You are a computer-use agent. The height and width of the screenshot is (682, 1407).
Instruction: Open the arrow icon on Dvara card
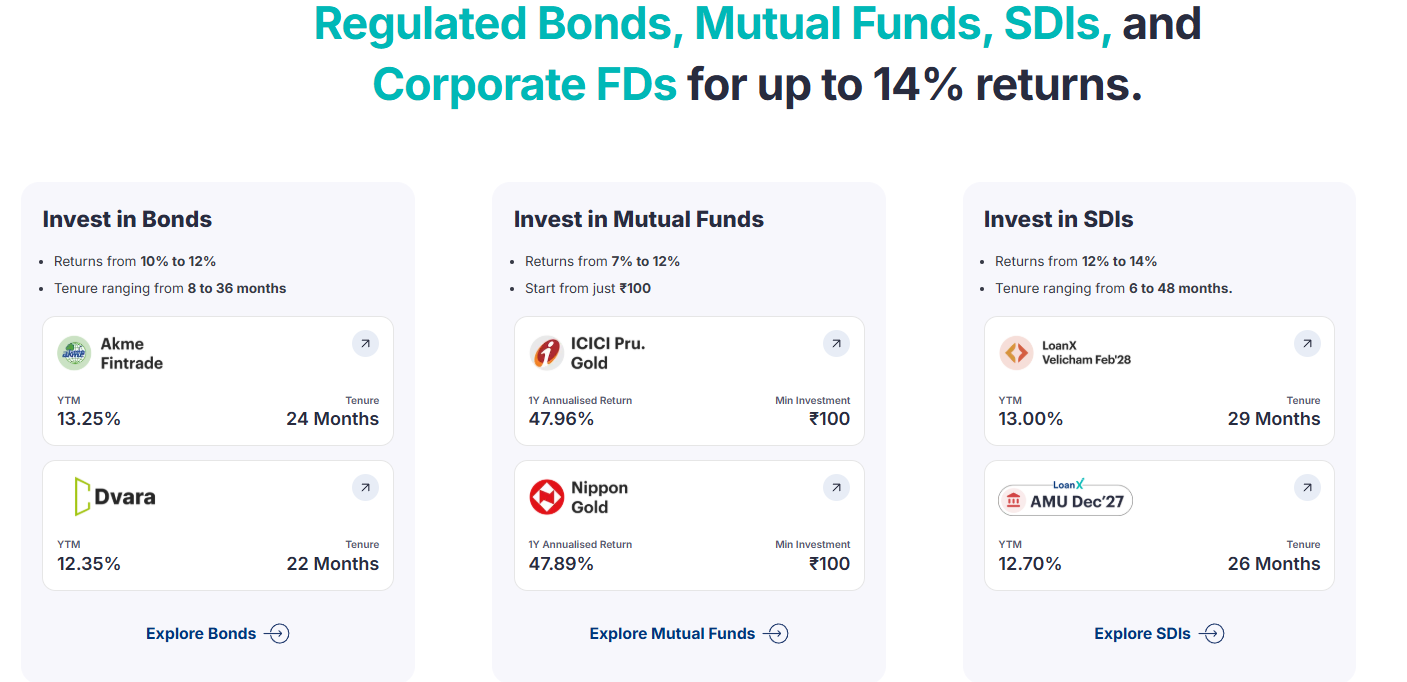(365, 488)
